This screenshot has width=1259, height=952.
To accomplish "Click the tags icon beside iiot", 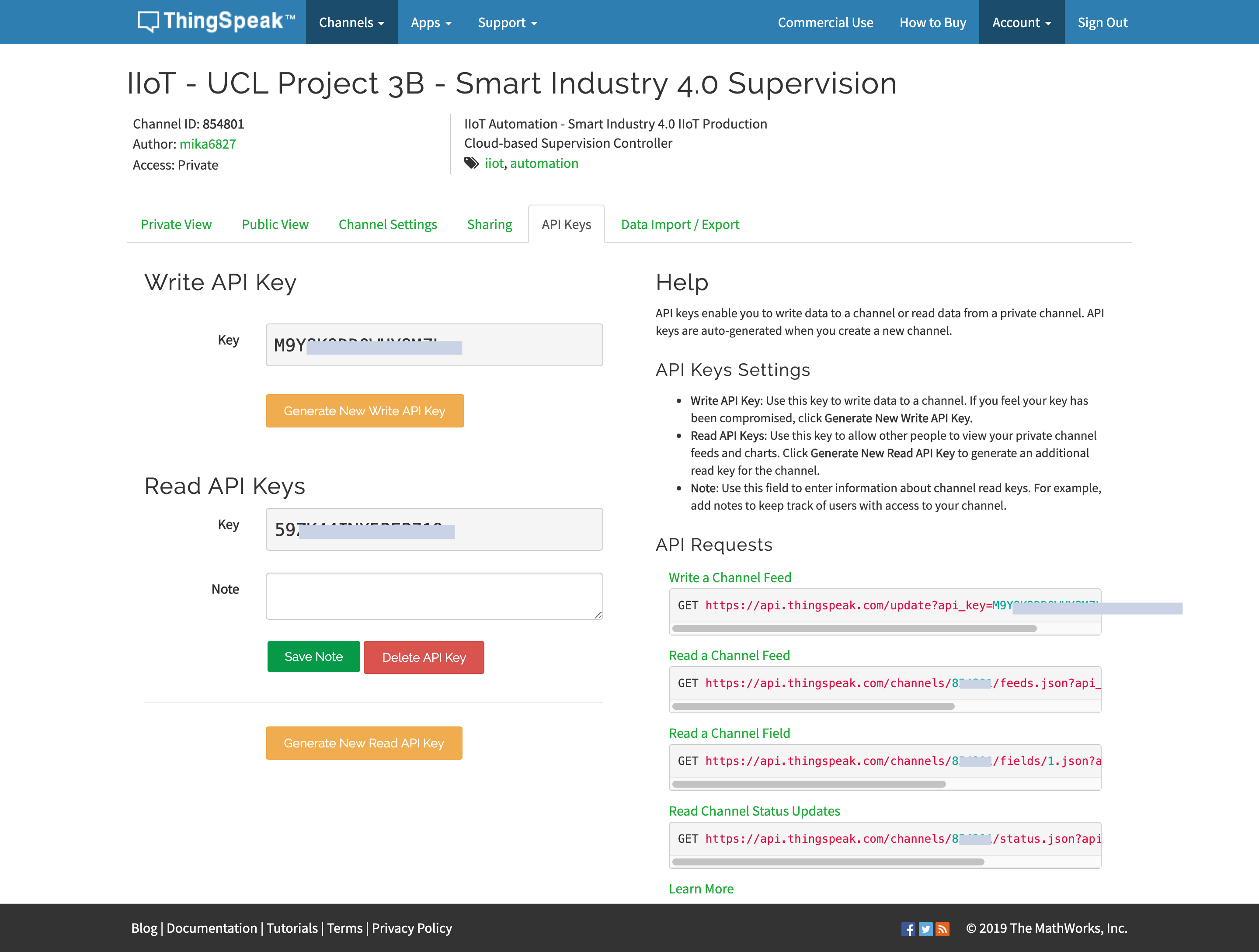I will pyautogui.click(x=471, y=163).
